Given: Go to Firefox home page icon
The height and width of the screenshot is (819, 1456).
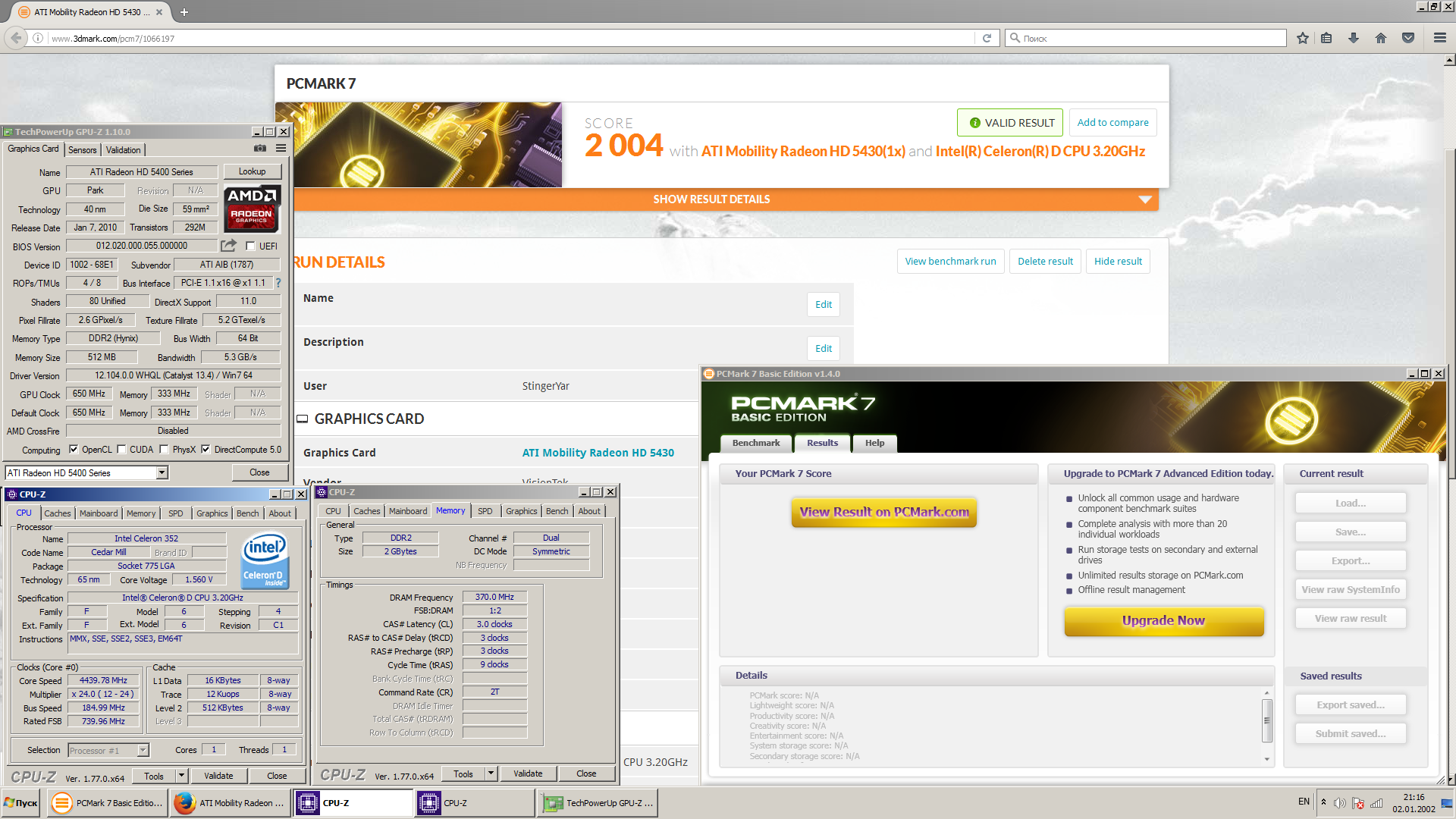Looking at the screenshot, I should pos(1380,38).
